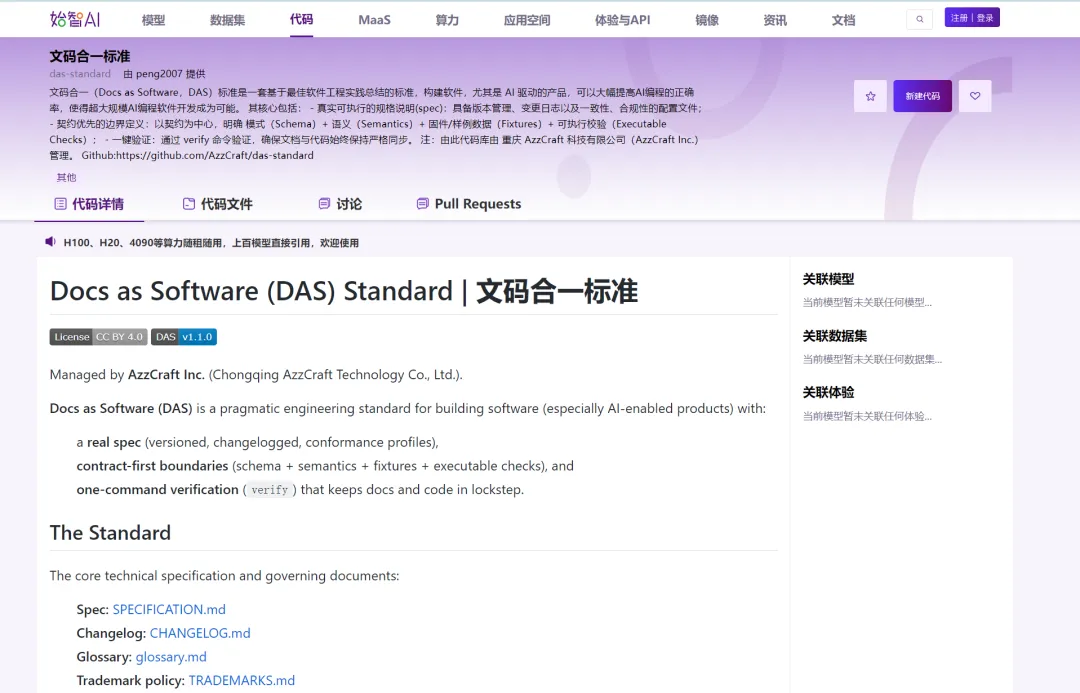This screenshot has width=1080, height=693.
Task: Open the search magnifier icon
Action: coord(920,19)
